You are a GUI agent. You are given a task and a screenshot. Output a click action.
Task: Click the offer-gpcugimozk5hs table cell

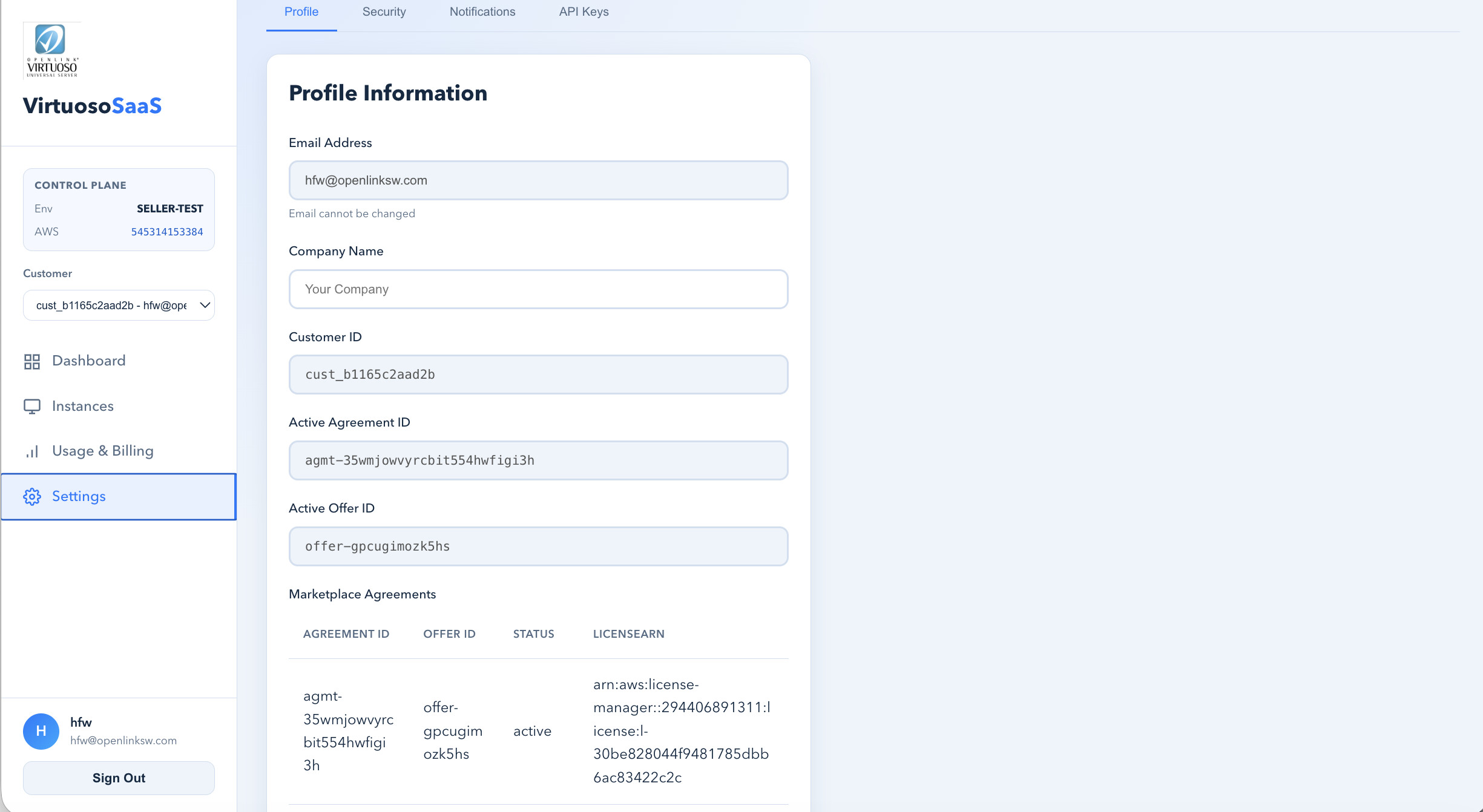pyautogui.click(x=453, y=731)
